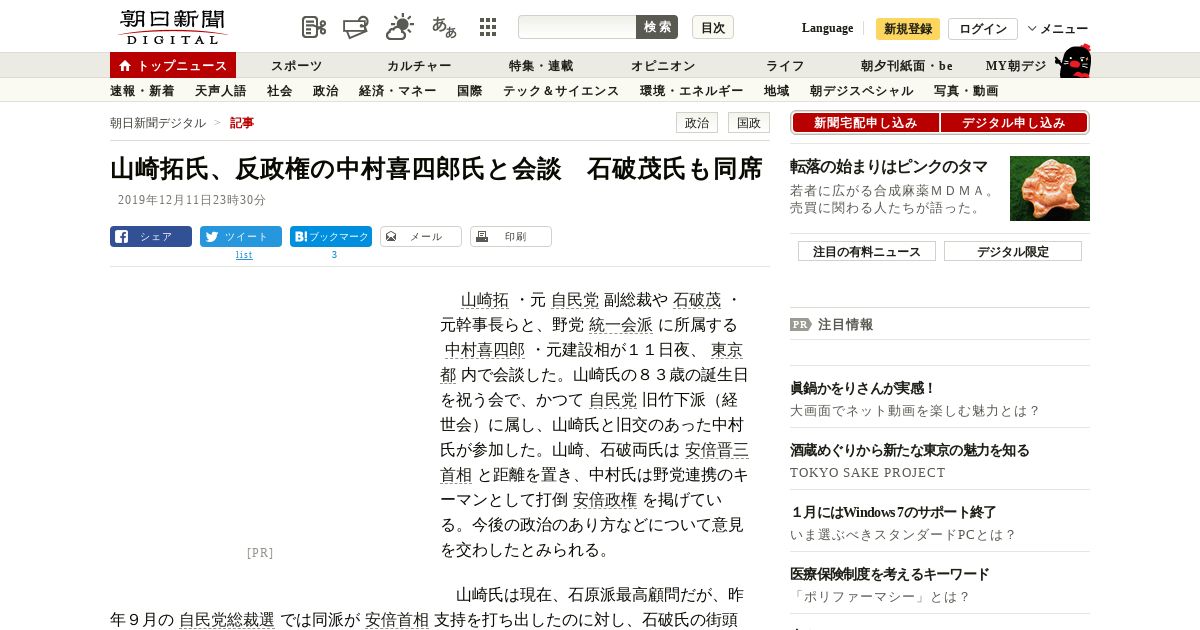1200x630 pixels.
Task: Click デジタル申し込み subscription button
Action: click(1014, 123)
